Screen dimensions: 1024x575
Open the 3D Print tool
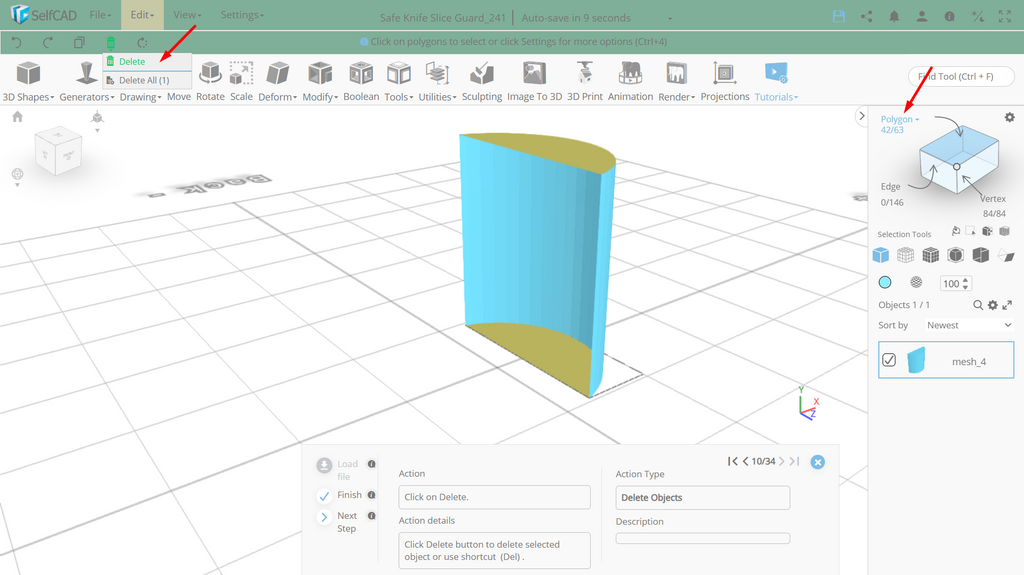click(x=584, y=82)
